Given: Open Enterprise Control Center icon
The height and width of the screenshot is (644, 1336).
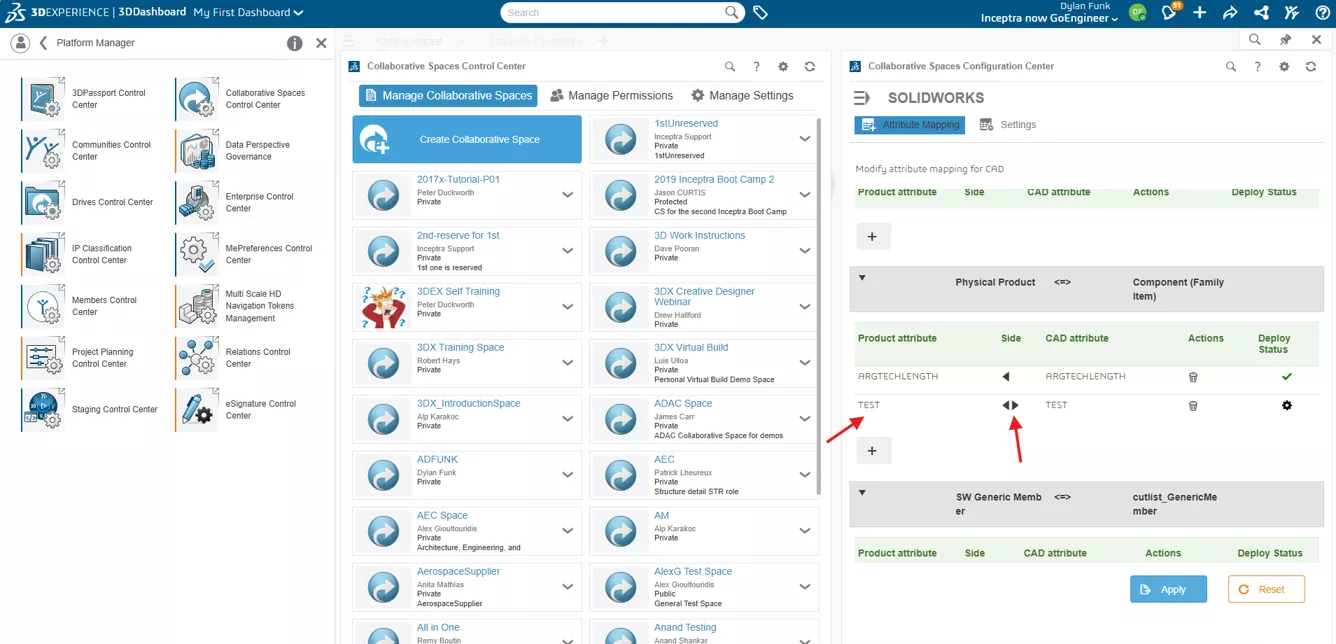Looking at the screenshot, I should click(197, 202).
